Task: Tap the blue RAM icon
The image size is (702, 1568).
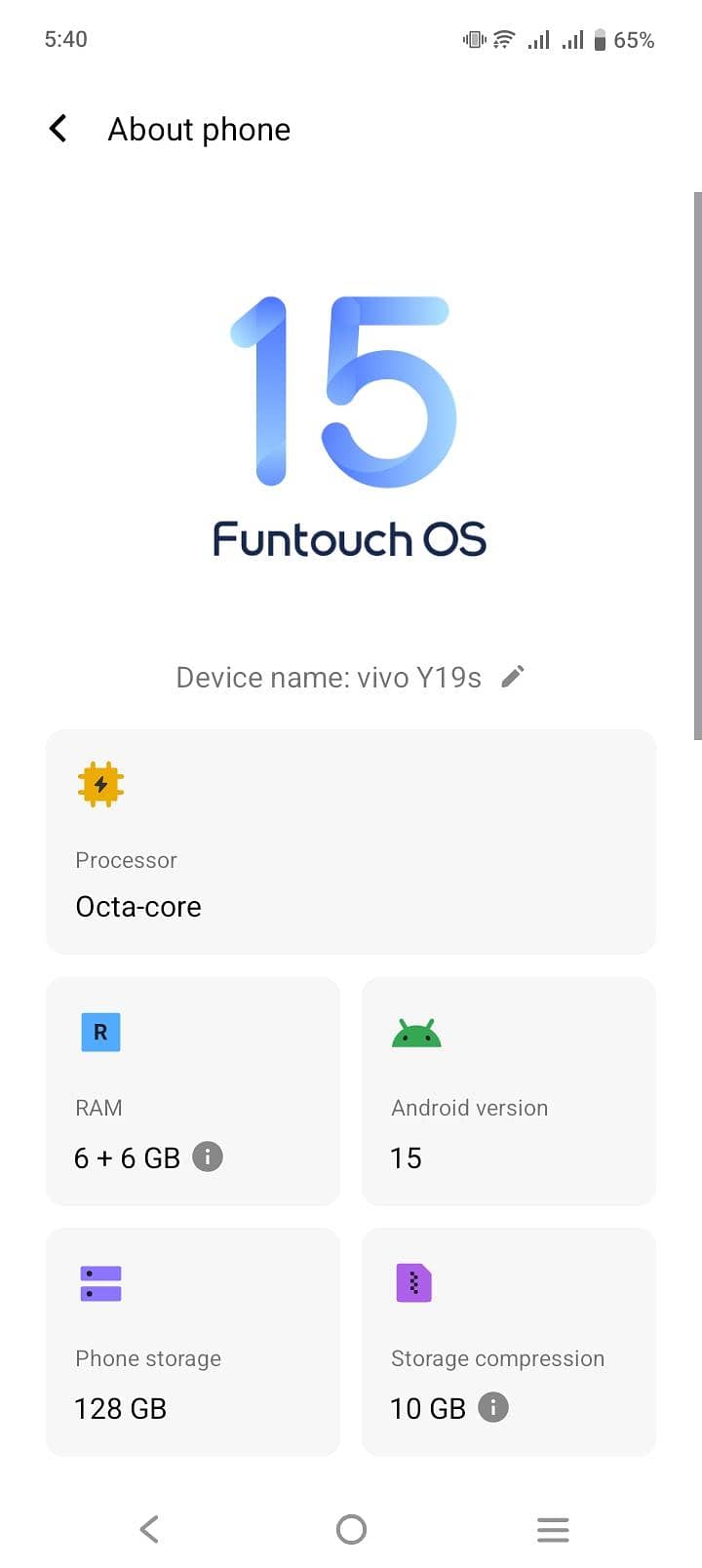Action: [x=99, y=1032]
